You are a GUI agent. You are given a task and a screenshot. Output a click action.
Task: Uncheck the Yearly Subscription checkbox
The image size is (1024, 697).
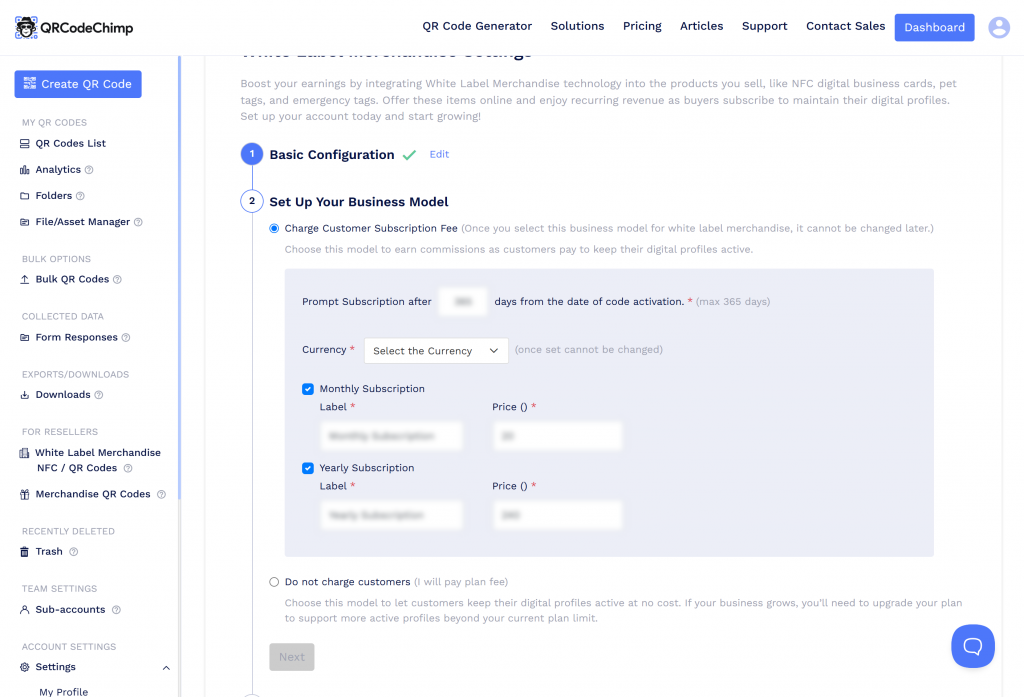pos(308,468)
